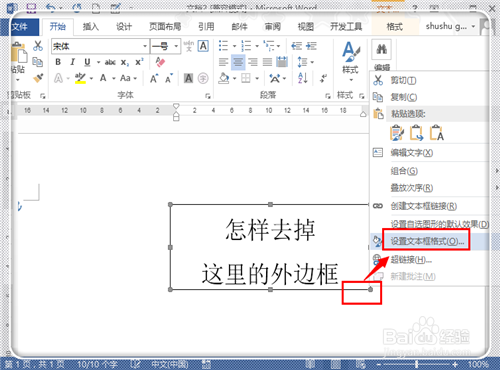The image size is (500, 370).
Task: Switch to the 插入 ribbon tab
Action: point(91,27)
